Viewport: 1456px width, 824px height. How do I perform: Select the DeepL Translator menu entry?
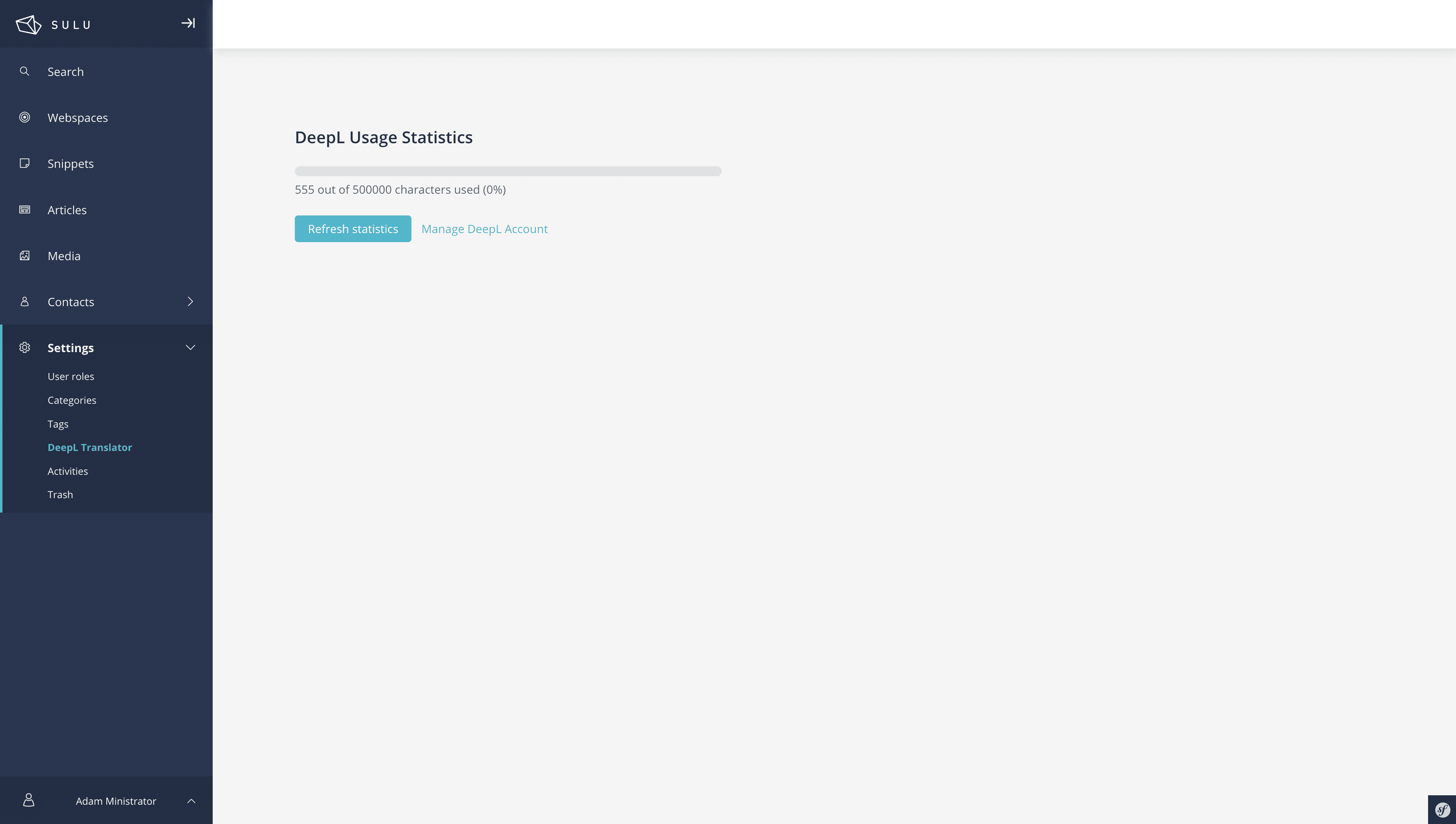pyautogui.click(x=90, y=447)
